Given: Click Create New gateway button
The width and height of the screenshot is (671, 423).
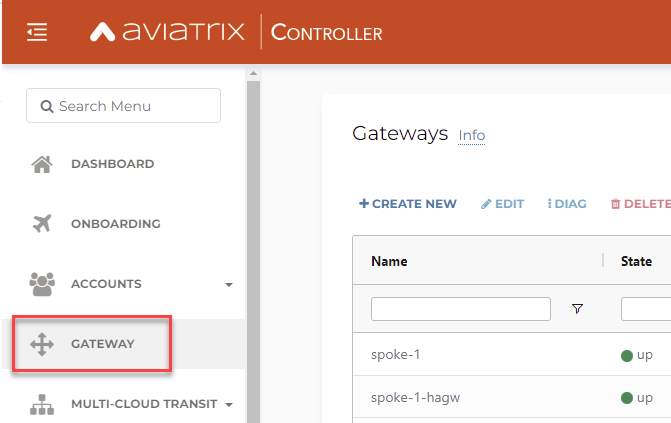Looking at the screenshot, I should click(x=408, y=204).
